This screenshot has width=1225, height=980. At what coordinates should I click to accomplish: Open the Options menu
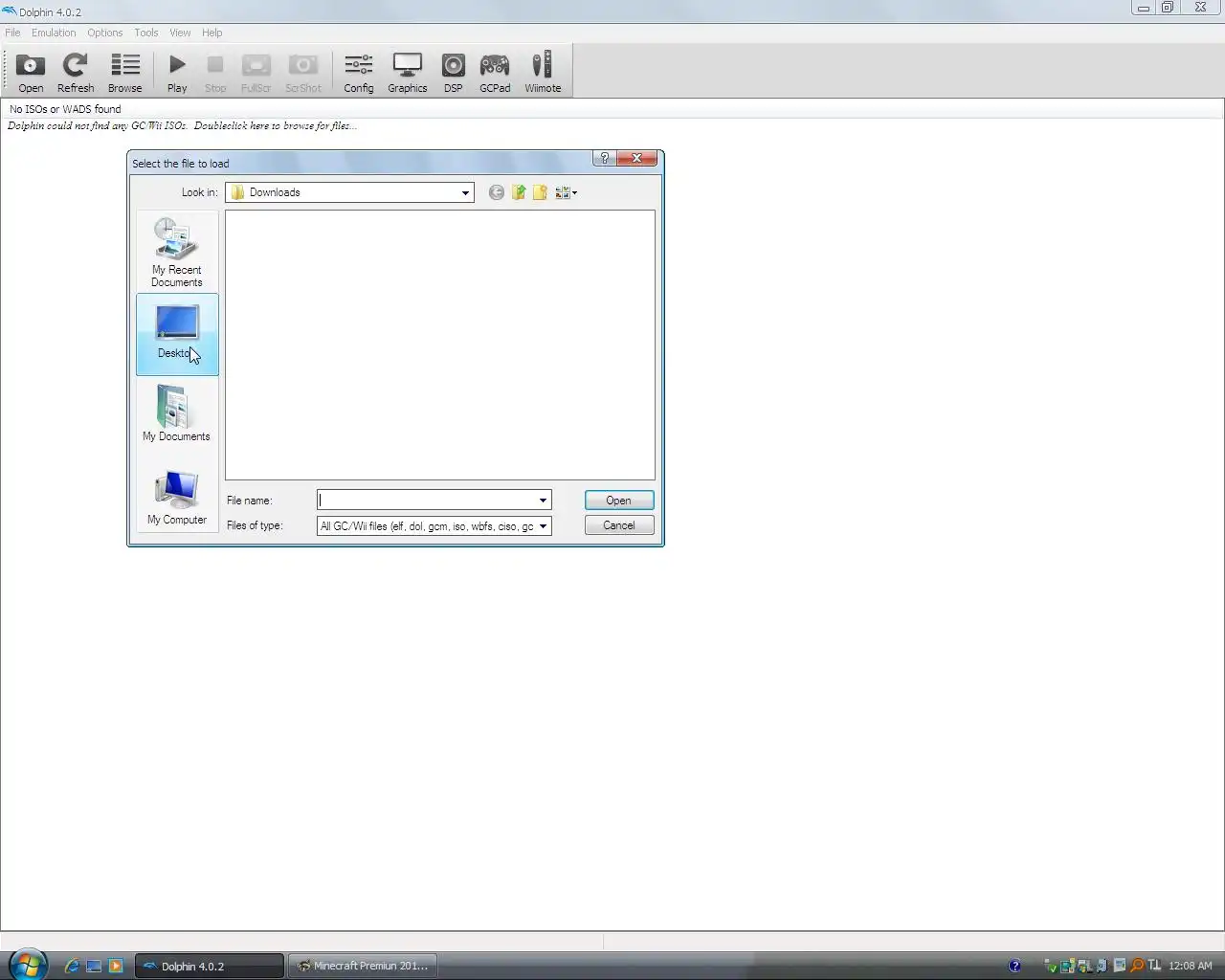pos(105,33)
